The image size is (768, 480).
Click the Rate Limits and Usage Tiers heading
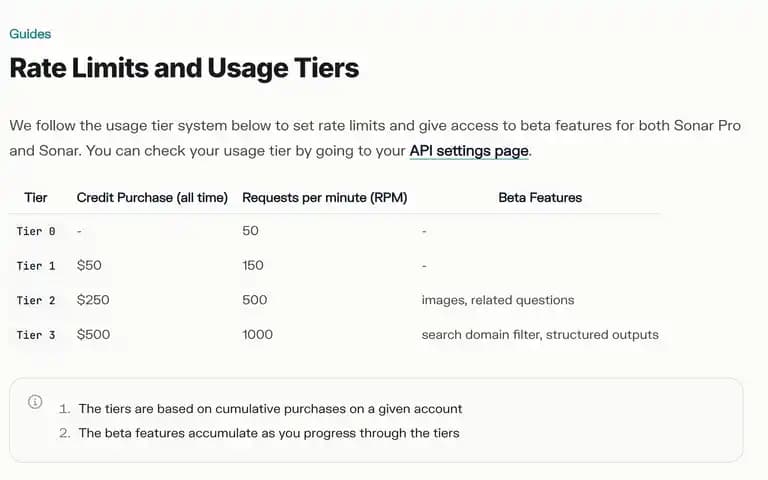(x=184, y=68)
